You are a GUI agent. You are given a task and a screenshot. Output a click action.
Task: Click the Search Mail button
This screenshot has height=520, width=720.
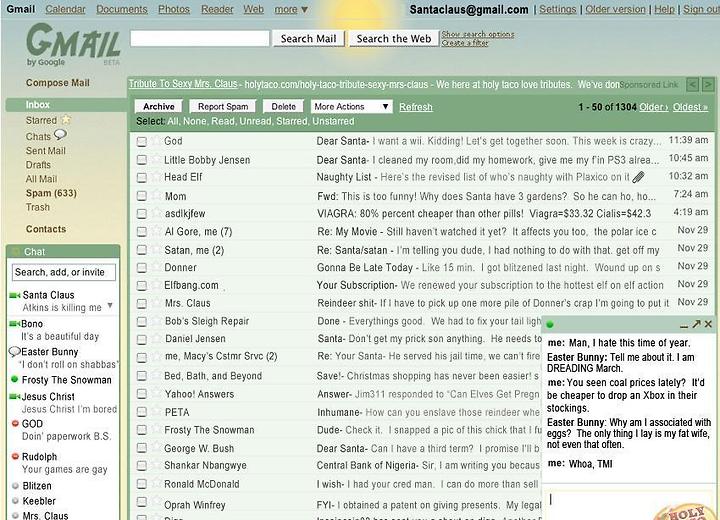308,39
